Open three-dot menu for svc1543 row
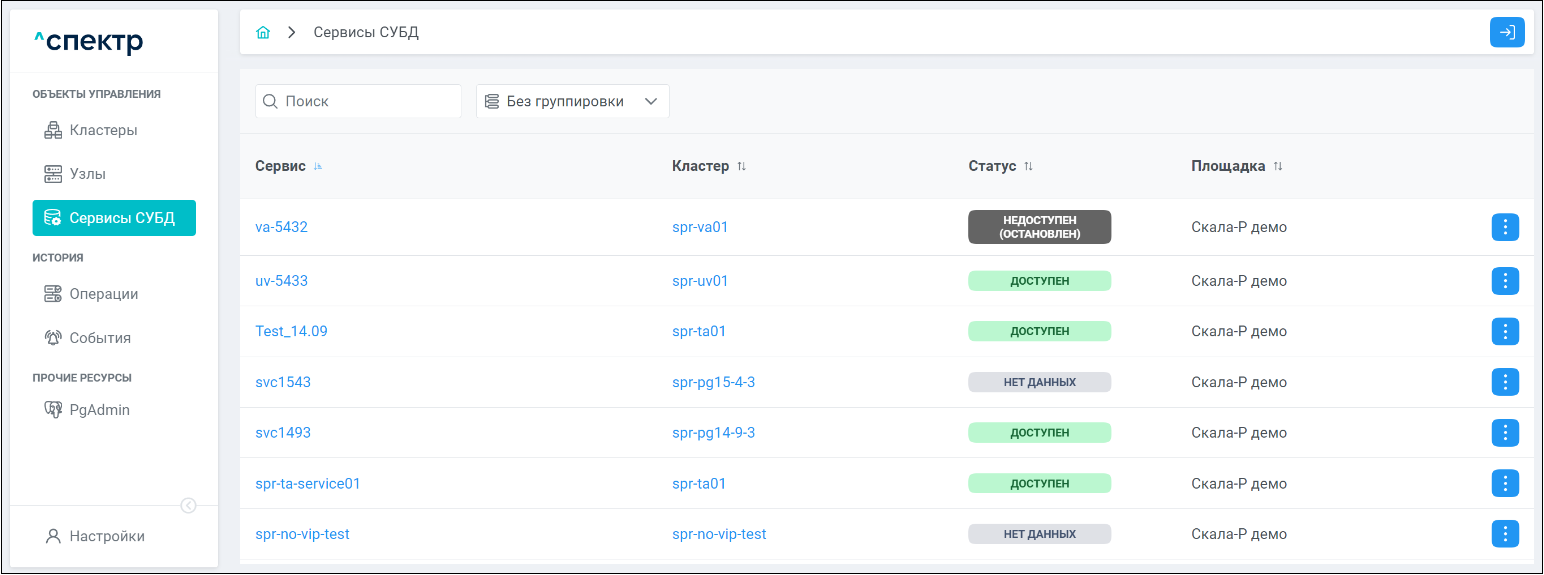Screen dimensions: 1544x575 click(x=1505, y=382)
